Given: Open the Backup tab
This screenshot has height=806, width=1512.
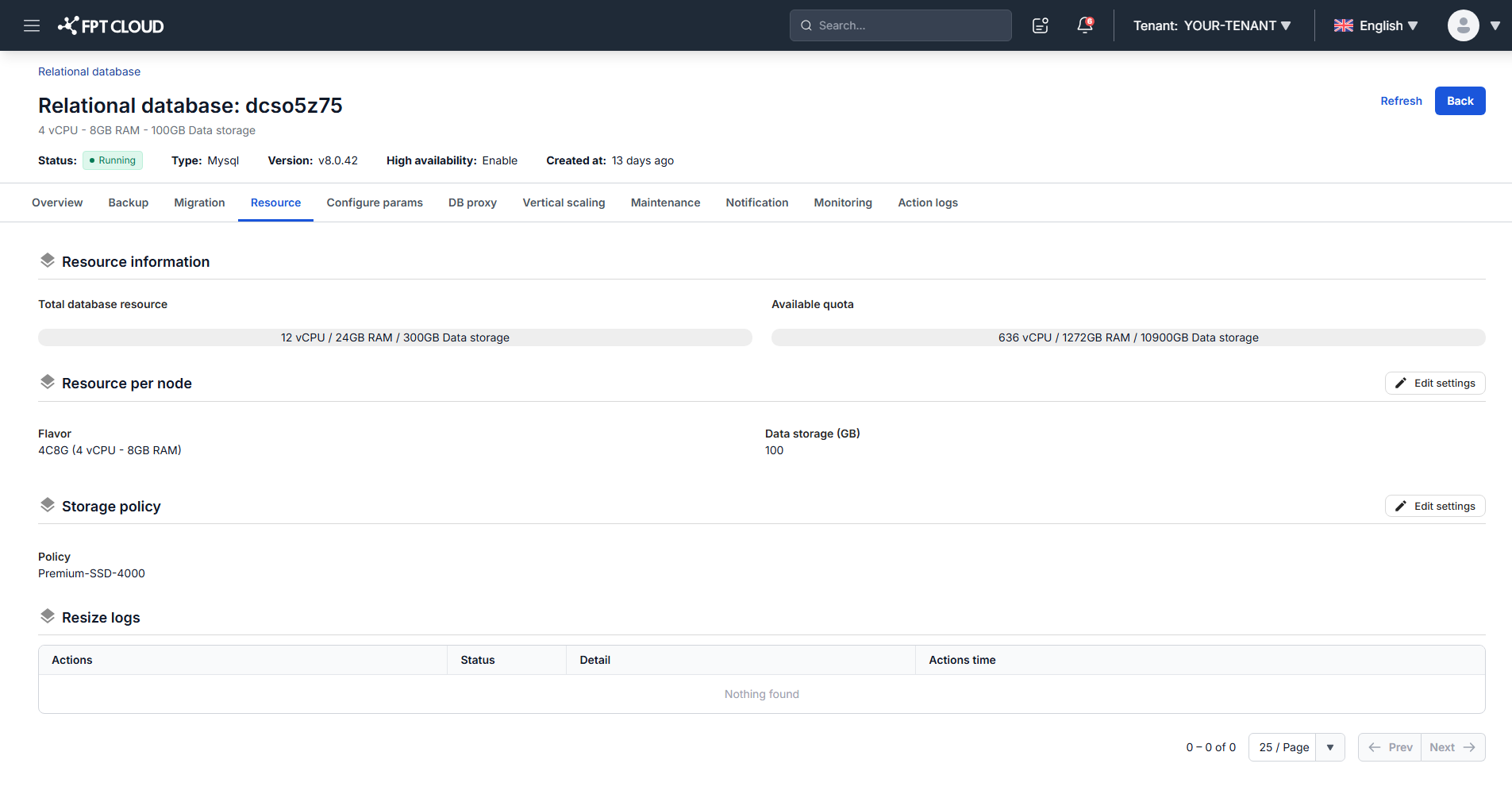Looking at the screenshot, I should click(129, 202).
